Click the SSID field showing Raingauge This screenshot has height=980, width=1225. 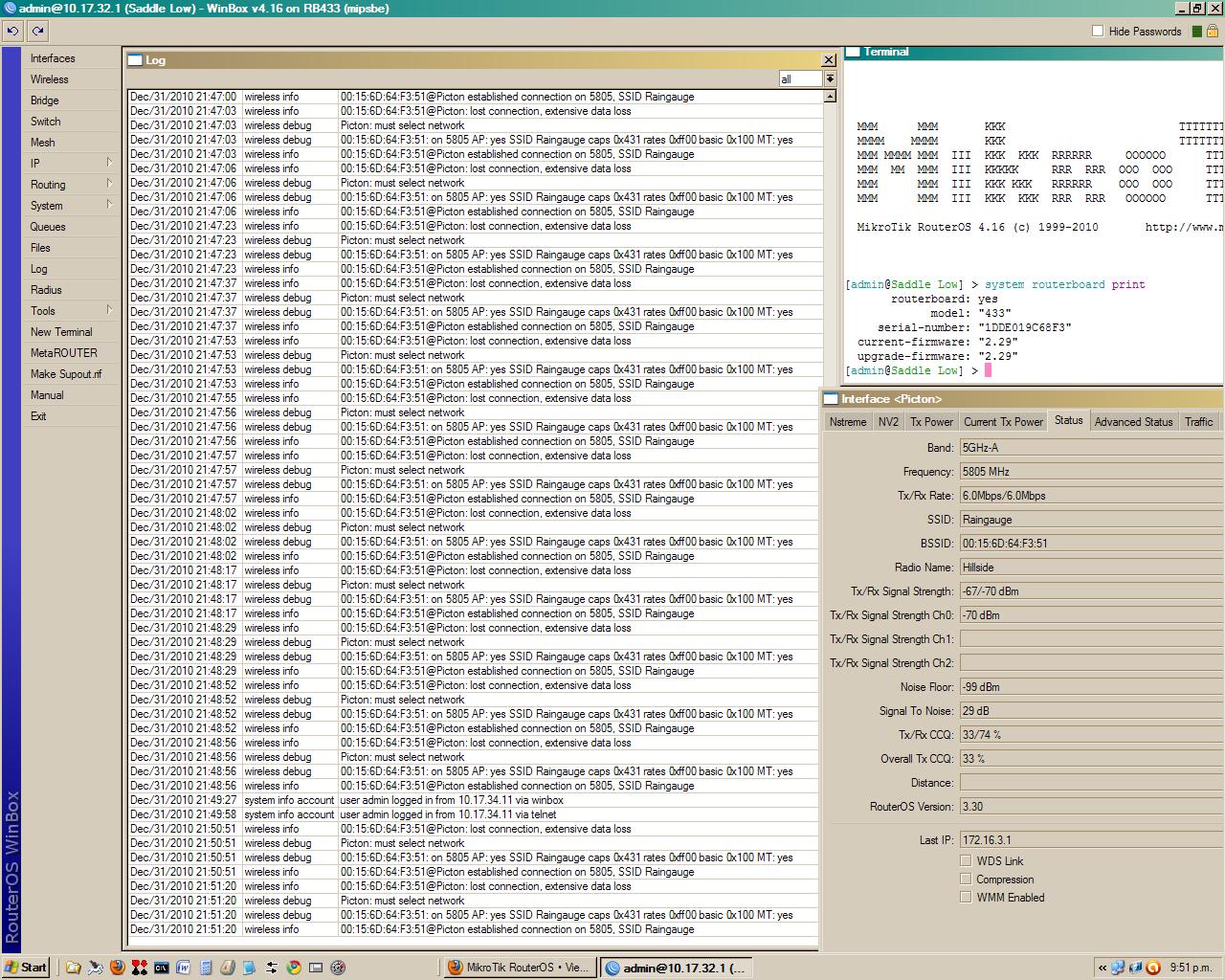(1090, 520)
